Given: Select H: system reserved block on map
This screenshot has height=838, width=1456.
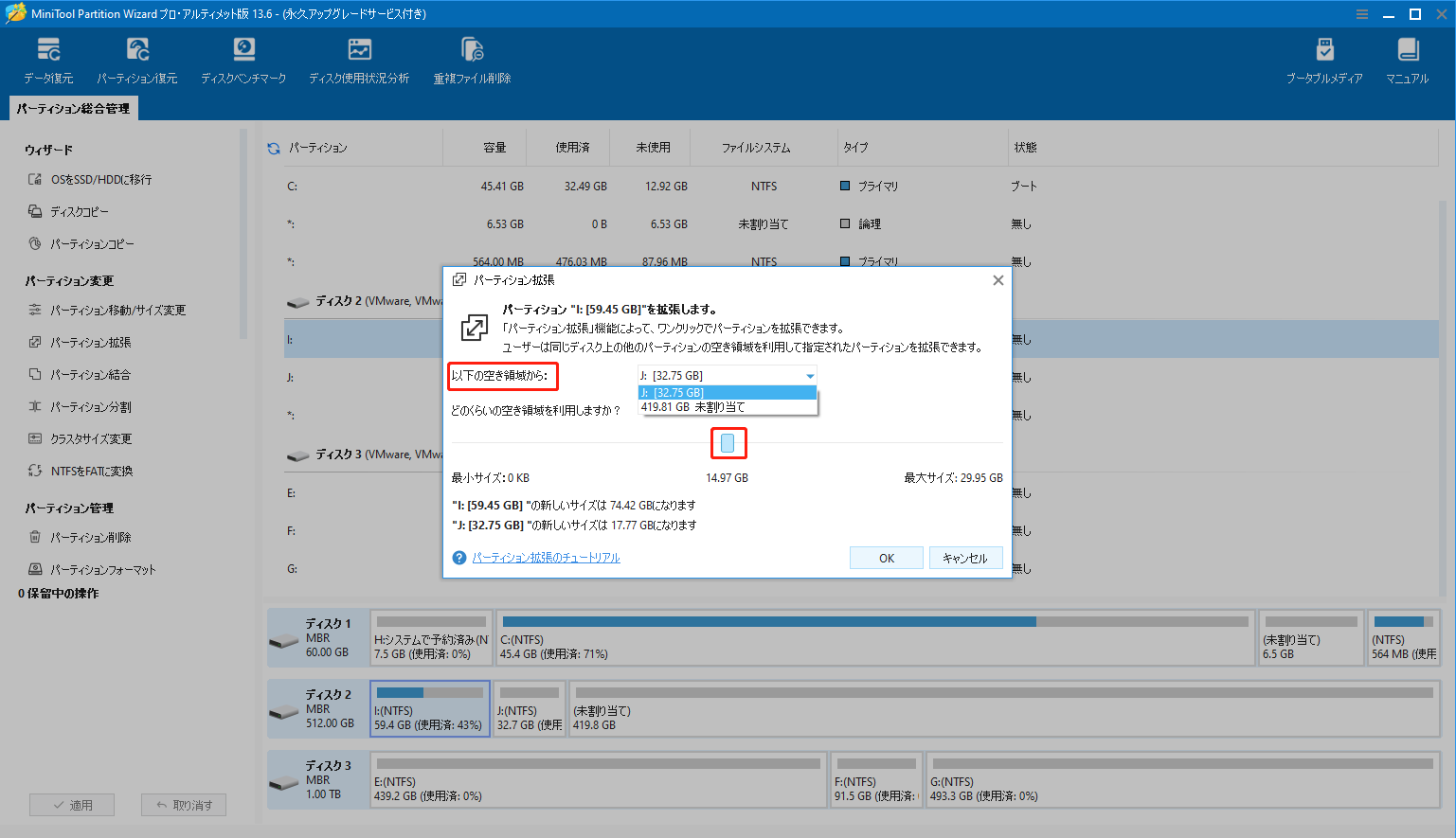Looking at the screenshot, I should point(431,638).
